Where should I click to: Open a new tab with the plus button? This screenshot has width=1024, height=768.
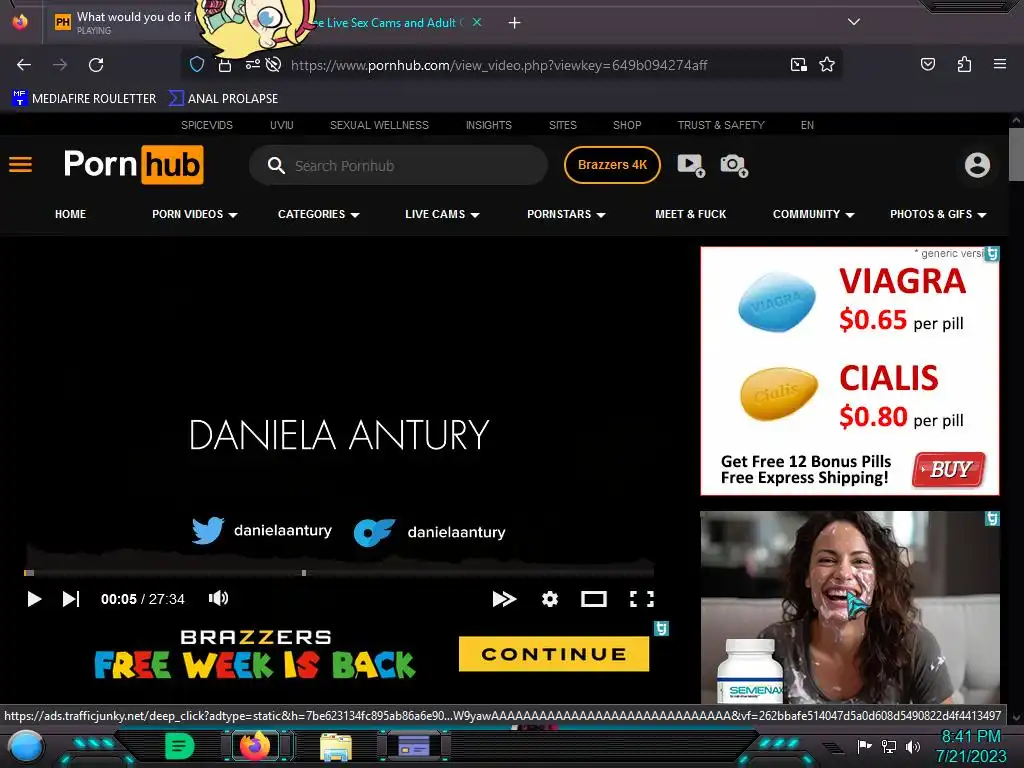click(515, 23)
